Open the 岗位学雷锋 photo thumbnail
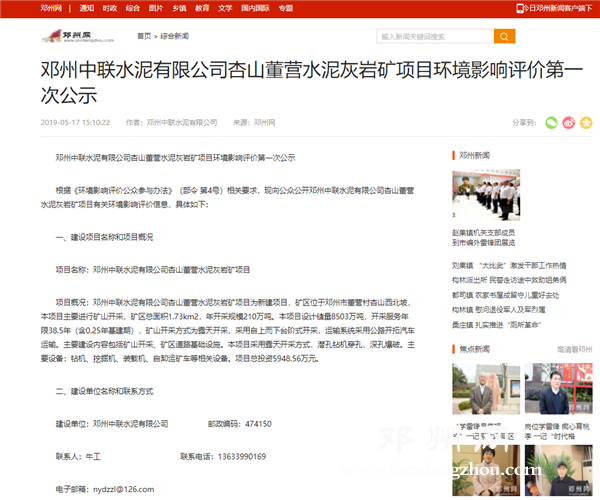The image size is (600, 500). pyautogui.click(x=559, y=389)
